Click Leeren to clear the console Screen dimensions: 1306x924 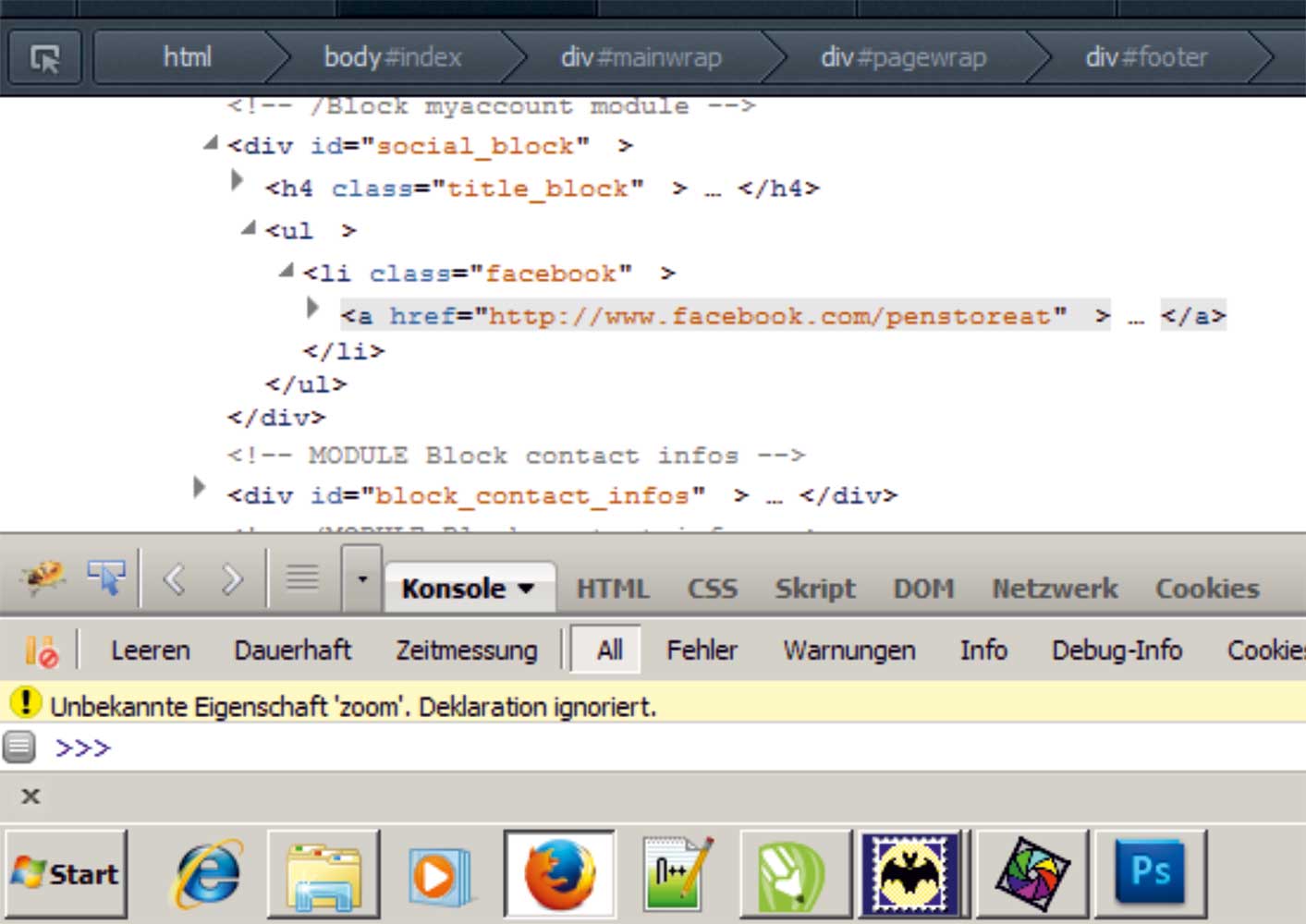tap(150, 650)
